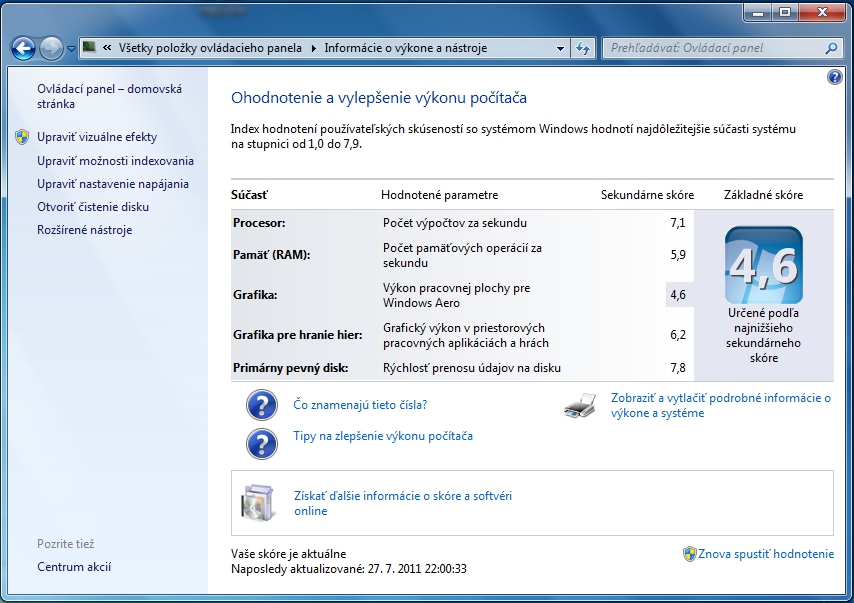The width and height of the screenshot is (854, 603).
Task: Click 'Grafika pre hranie hier:' label
Action: point(298,334)
